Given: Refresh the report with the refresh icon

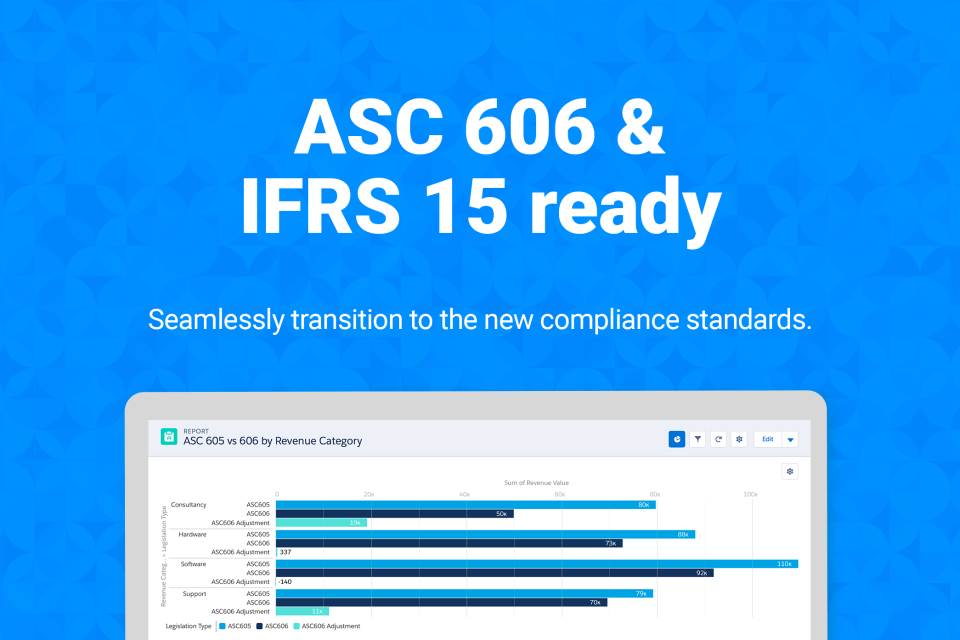Looking at the screenshot, I should 717,439.
